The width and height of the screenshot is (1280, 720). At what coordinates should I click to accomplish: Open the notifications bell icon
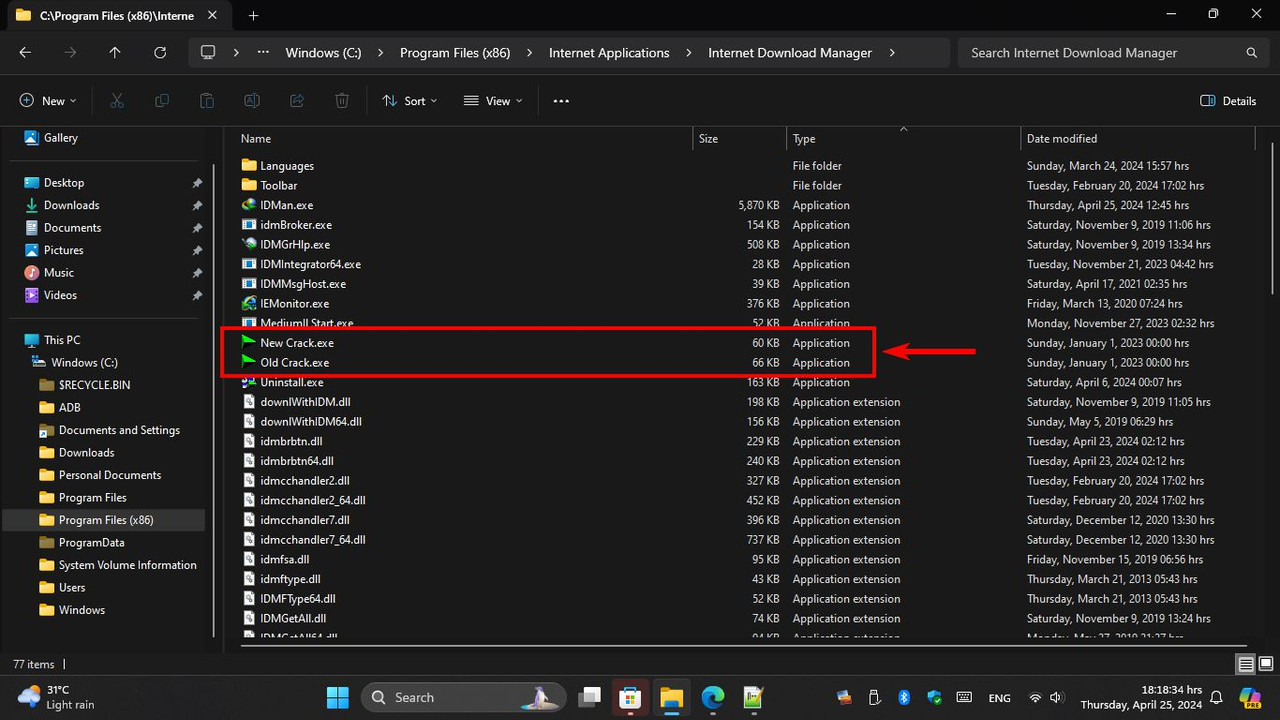tap(1216, 697)
